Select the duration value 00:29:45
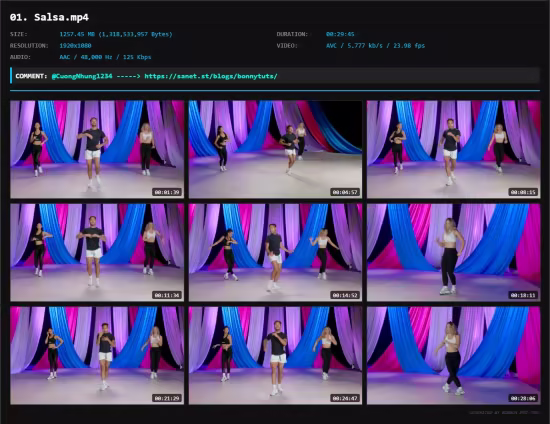This screenshot has height=424, width=550. (340, 34)
